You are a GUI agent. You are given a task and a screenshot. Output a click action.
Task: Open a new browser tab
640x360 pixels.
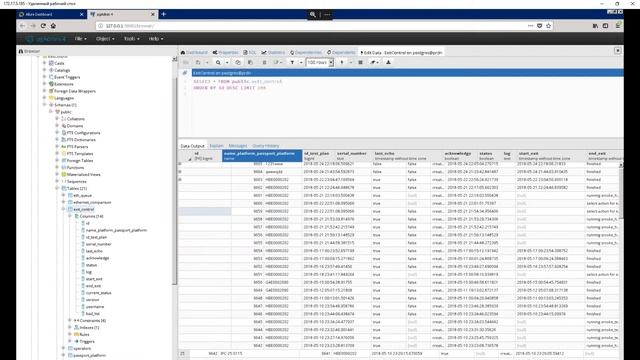point(164,14)
